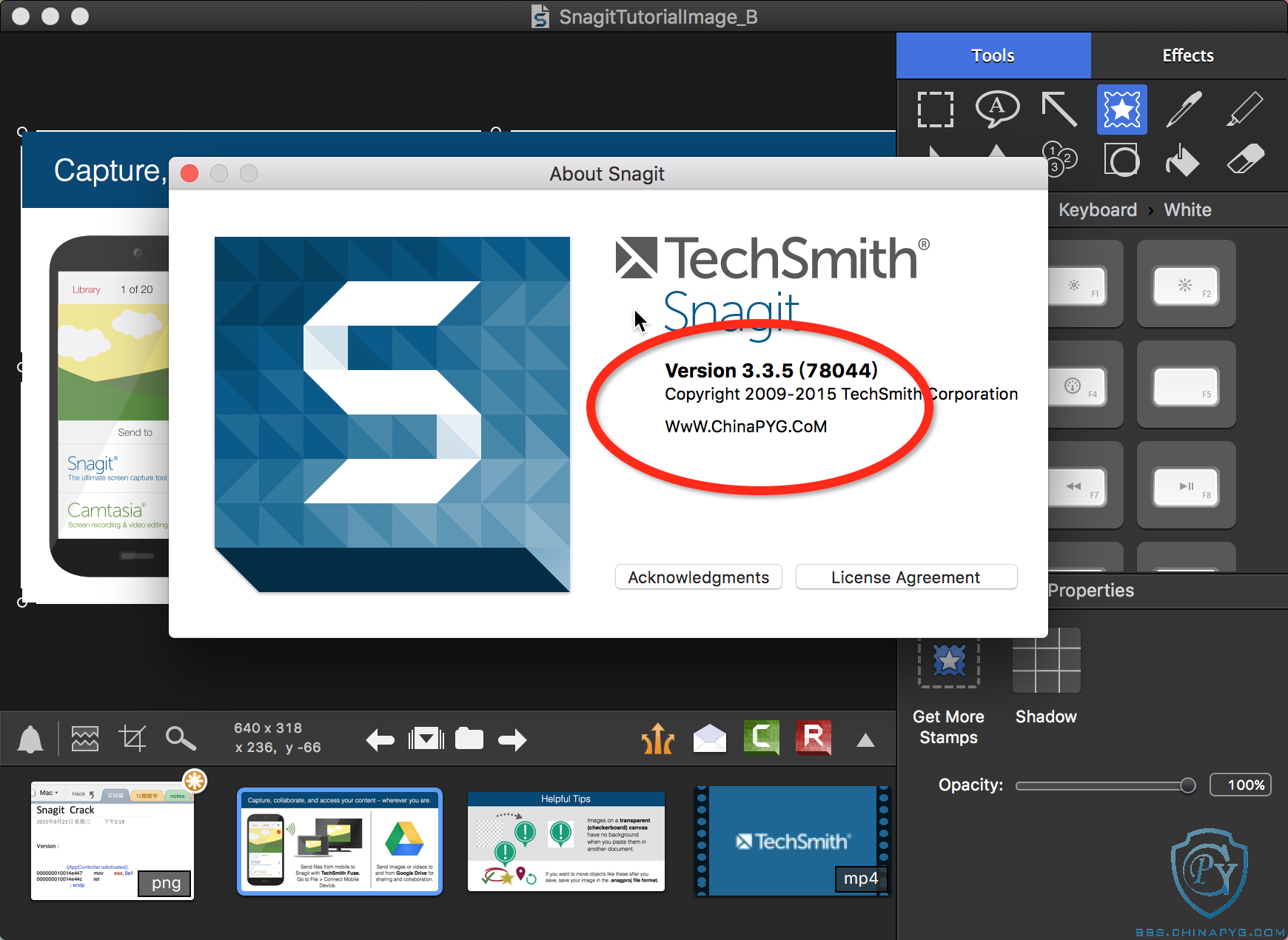Select the Shape tool
This screenshot has width=1288, height=940.
1121,159
